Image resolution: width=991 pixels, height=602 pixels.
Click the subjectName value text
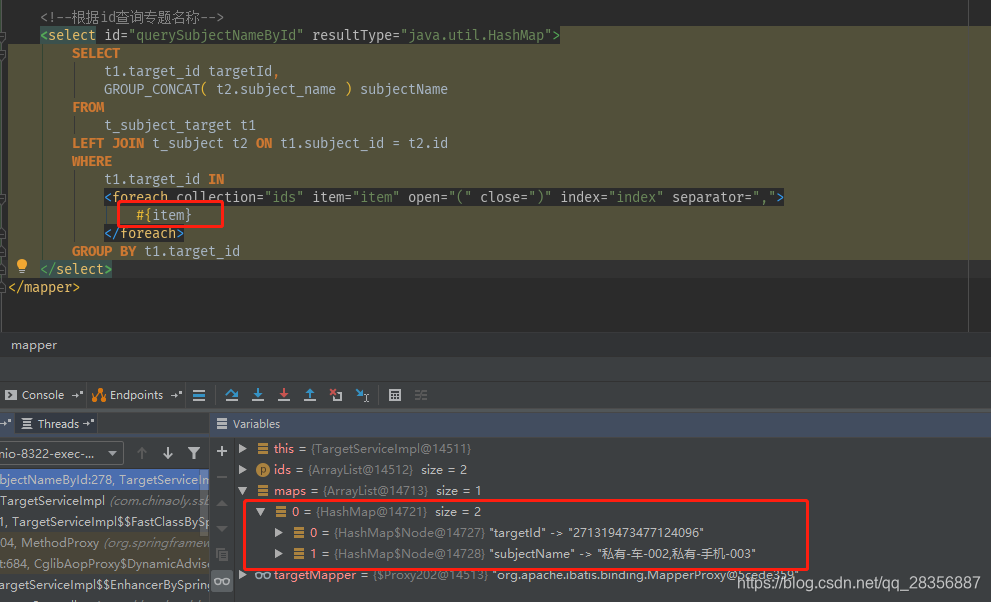point(676,554)
